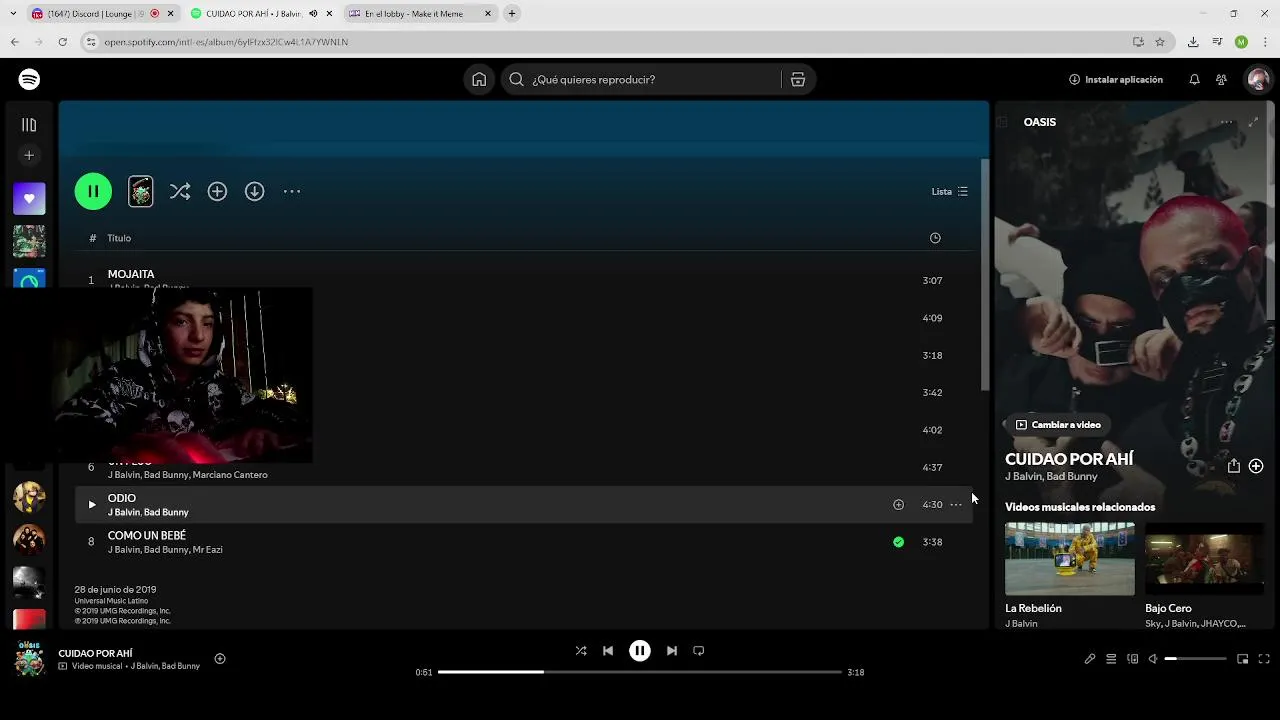Viewport: 1280px width, 720px height.
Task: Click the Spotify logo
Action: (x=29, y=79)
